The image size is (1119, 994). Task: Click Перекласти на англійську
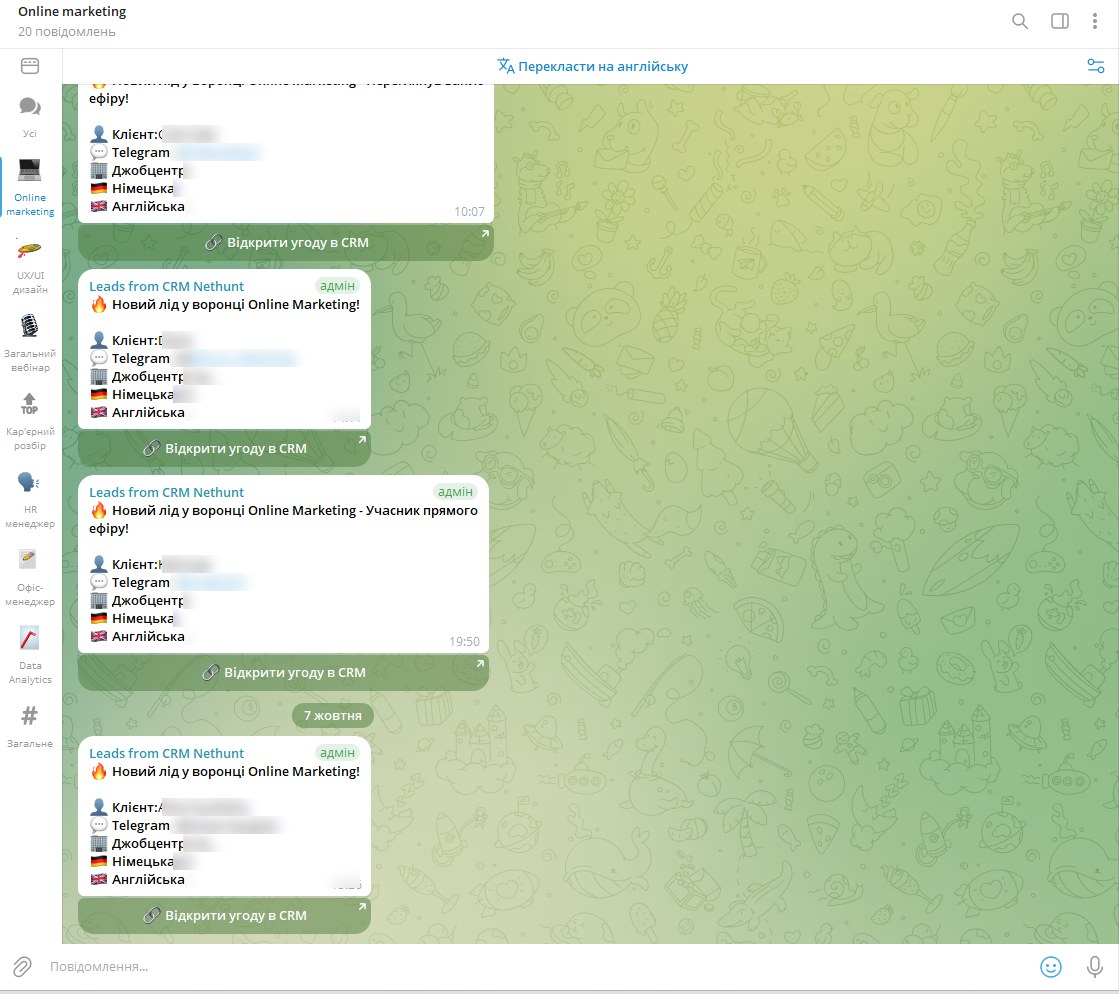pyautogui.click(x=592, y=66)
